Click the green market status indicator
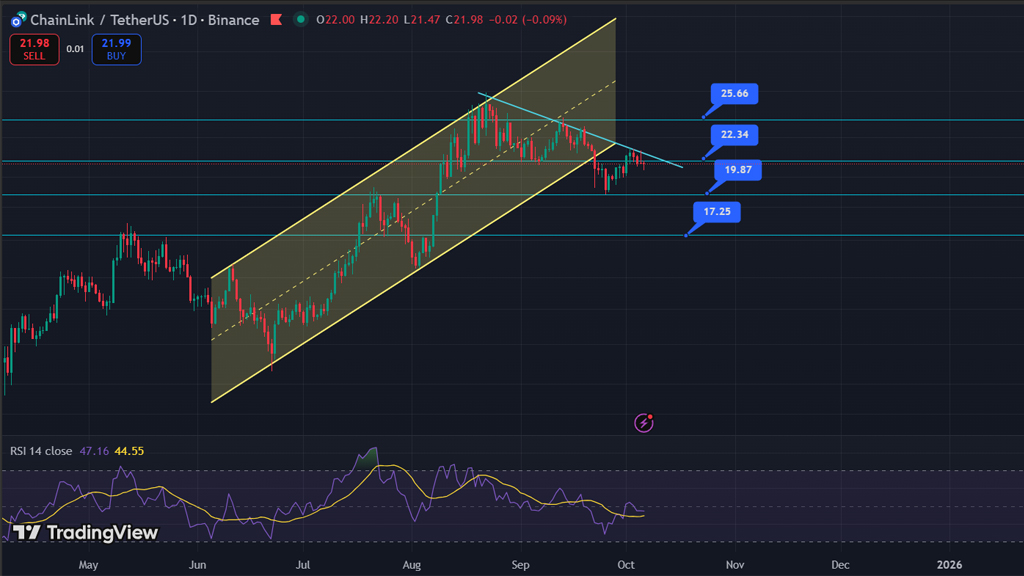Image resolution: width=1024 pixels, height=576 pixels. pos(300,20)
